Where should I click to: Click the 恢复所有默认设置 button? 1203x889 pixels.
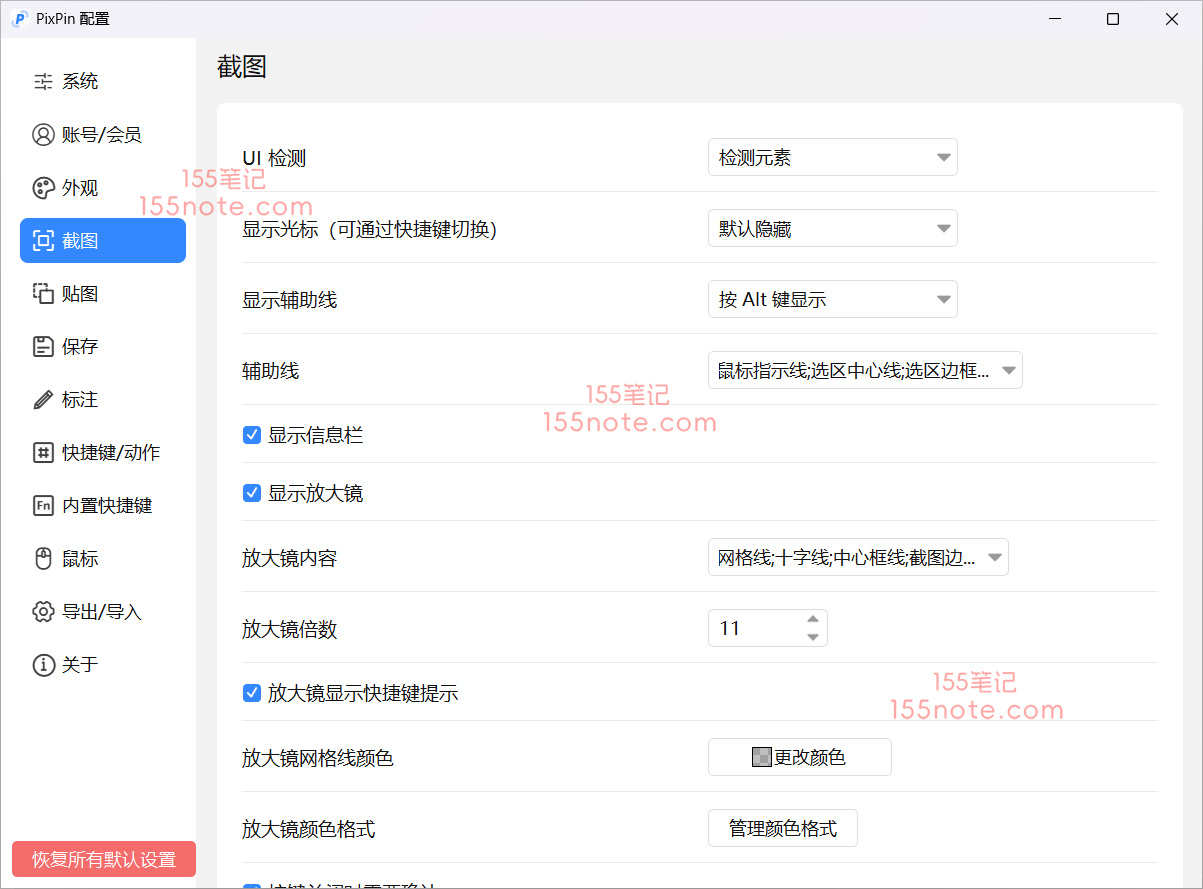coord(104,860)
